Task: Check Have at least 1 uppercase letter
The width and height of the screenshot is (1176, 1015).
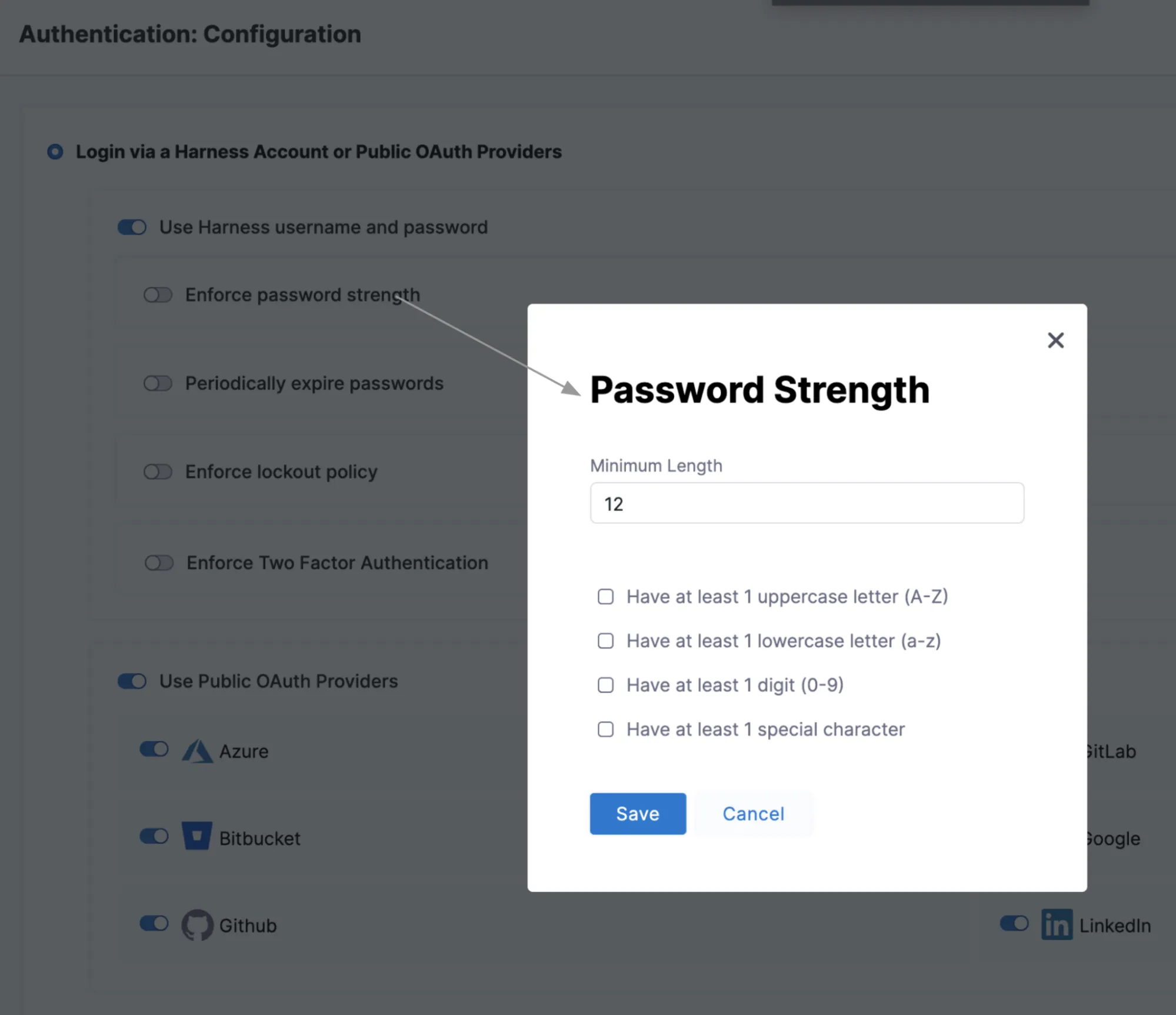Action: pyautogui.click(x=605, y=596)
